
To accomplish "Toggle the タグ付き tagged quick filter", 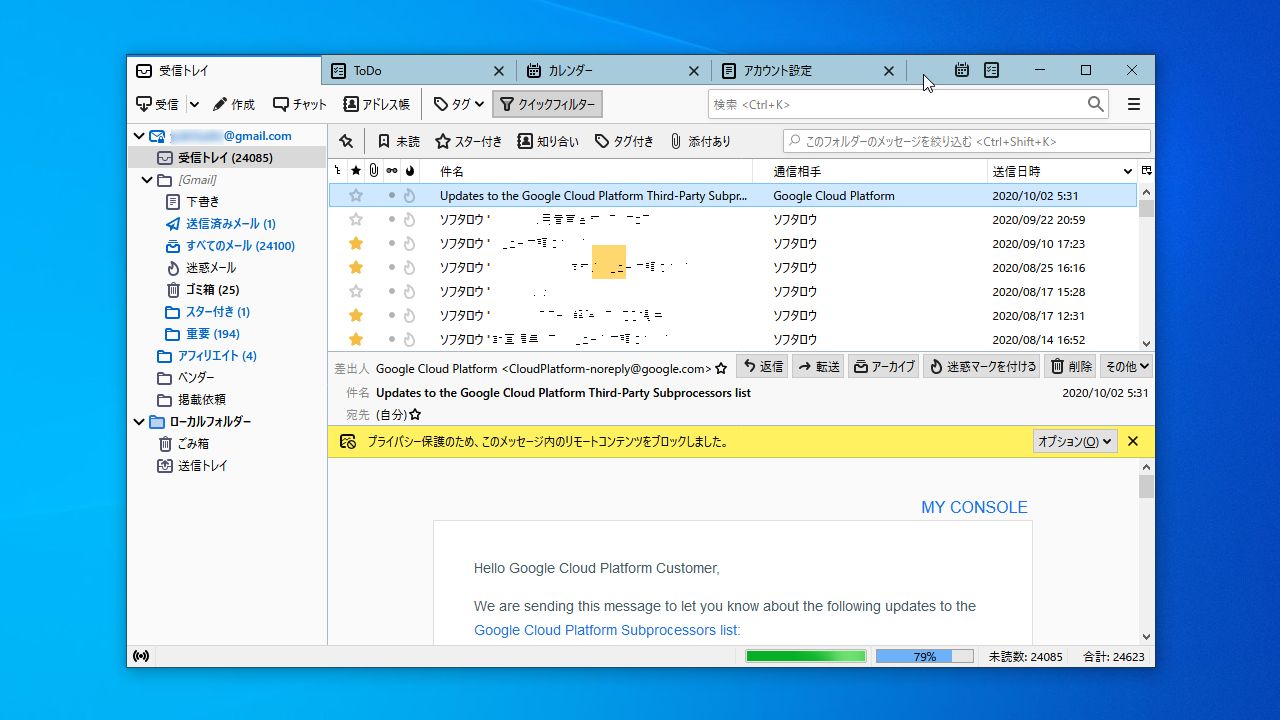I will coord(625,142).
